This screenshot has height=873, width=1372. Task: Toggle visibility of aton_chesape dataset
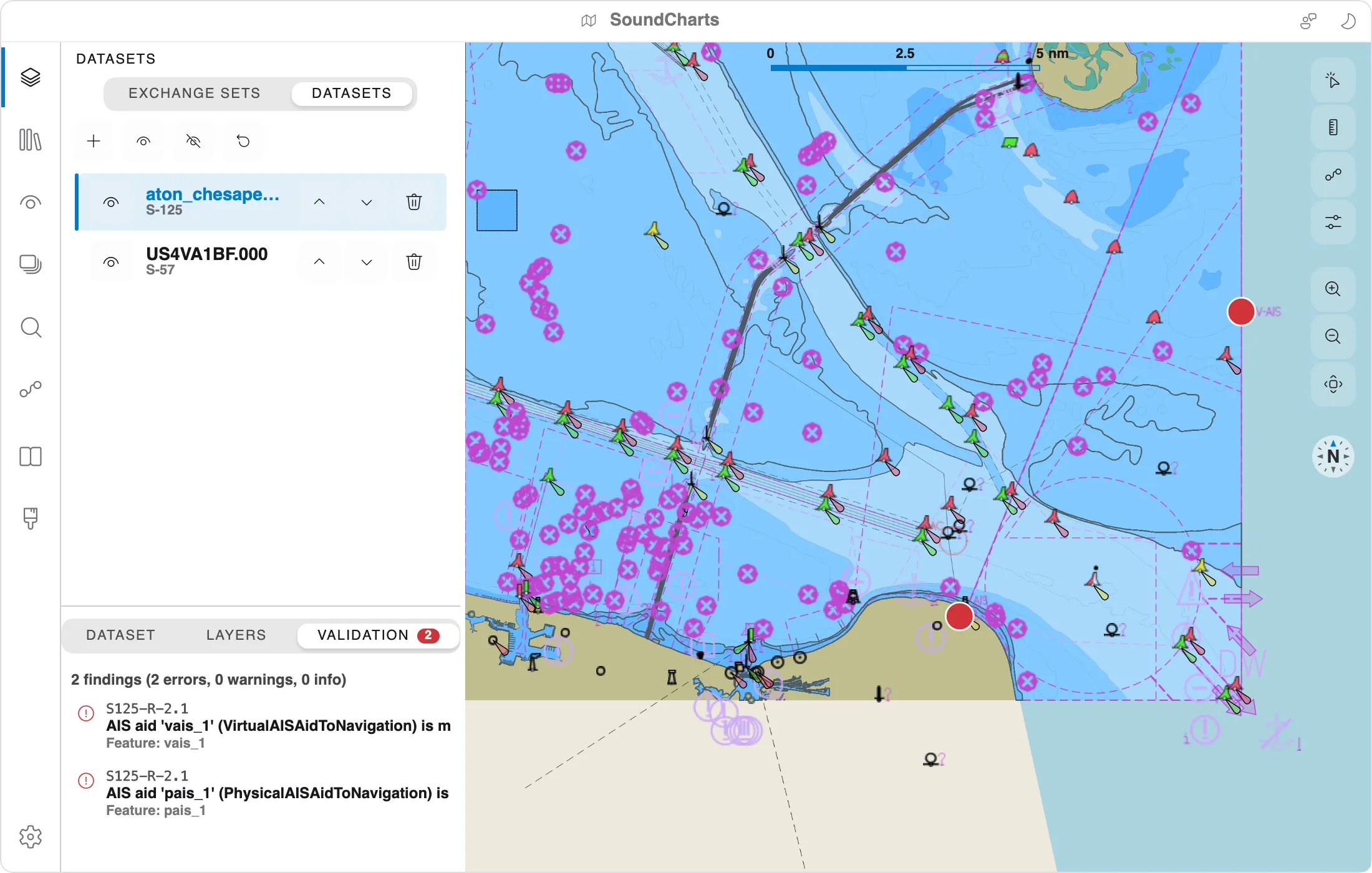111,202
